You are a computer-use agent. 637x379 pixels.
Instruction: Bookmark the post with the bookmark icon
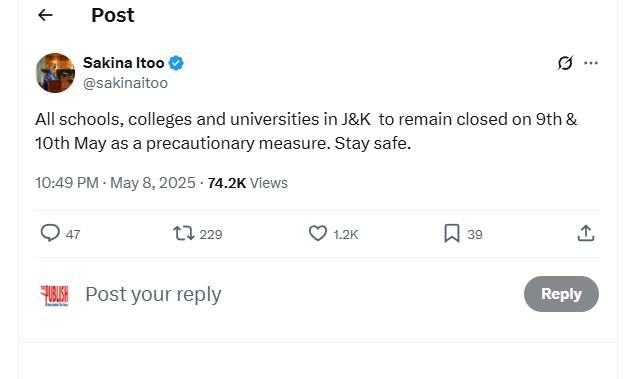(452, 234)
